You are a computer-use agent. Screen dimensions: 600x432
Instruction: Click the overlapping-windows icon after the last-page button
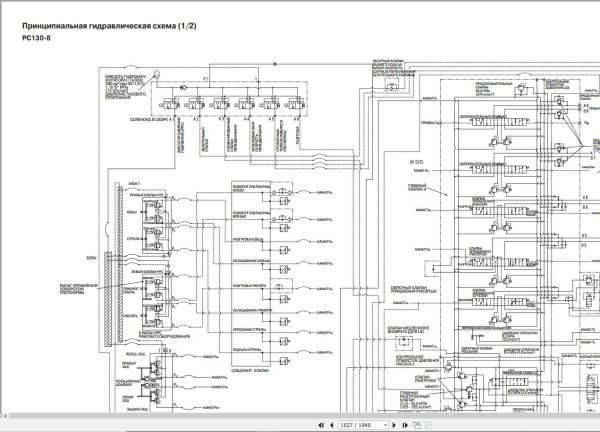pyautogui.click(x=417, y=425)
